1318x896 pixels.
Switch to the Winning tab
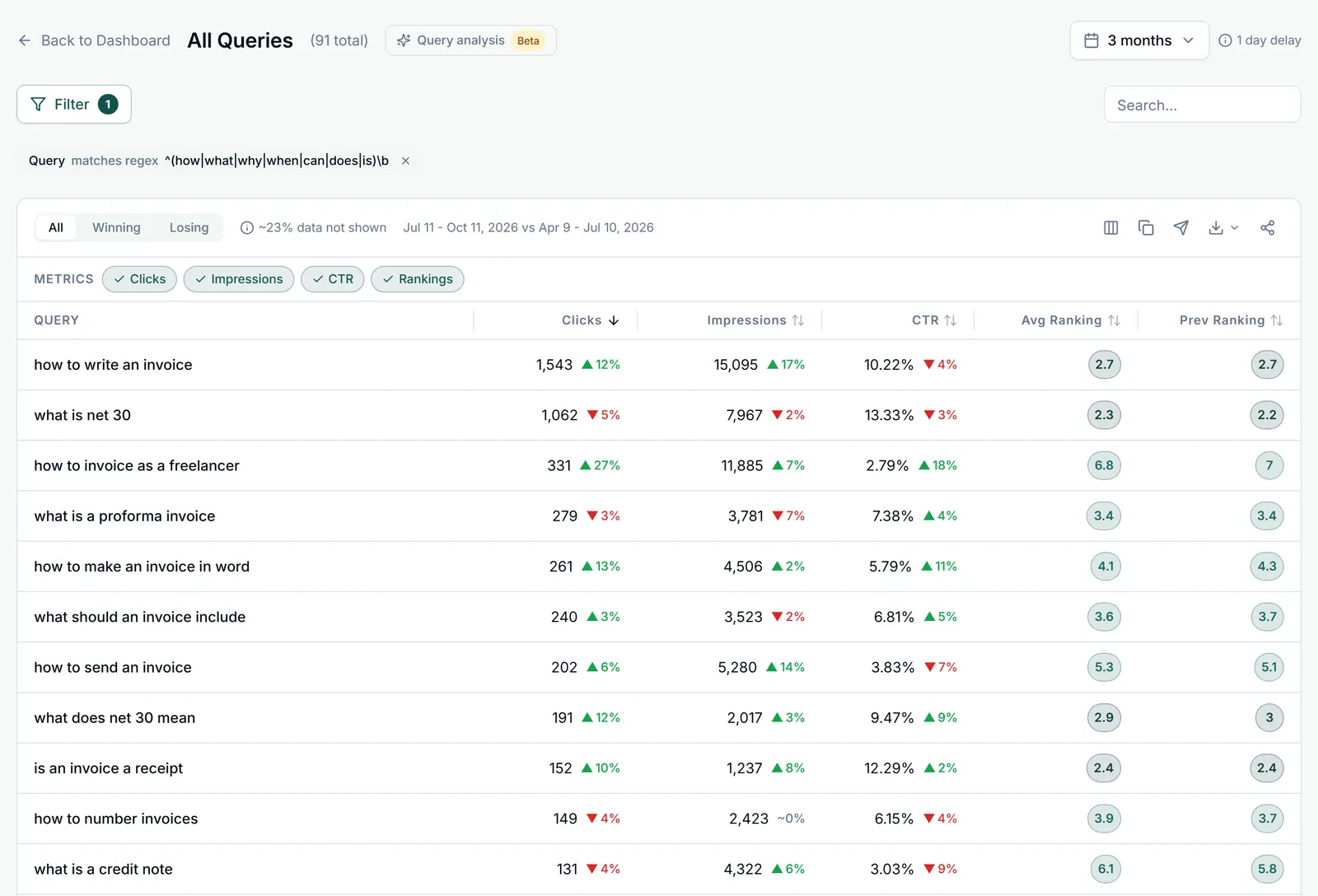coord(116,227)
